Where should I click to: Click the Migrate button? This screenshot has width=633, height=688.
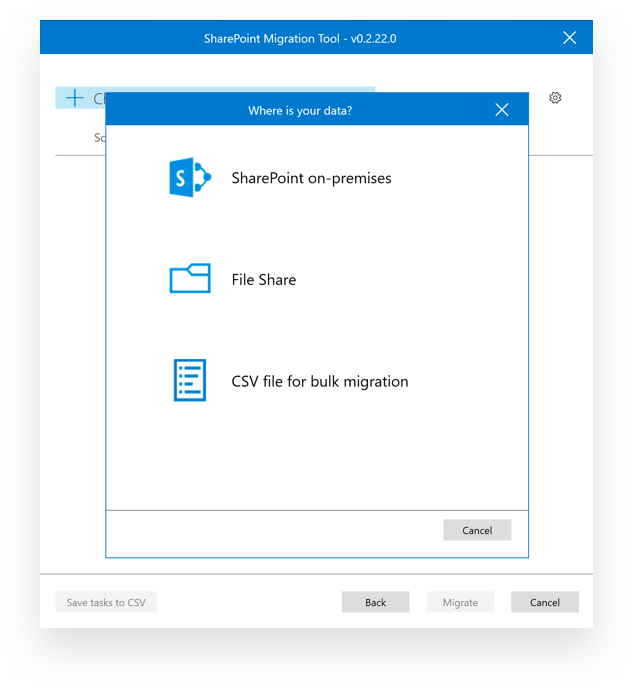coord(460,602)
